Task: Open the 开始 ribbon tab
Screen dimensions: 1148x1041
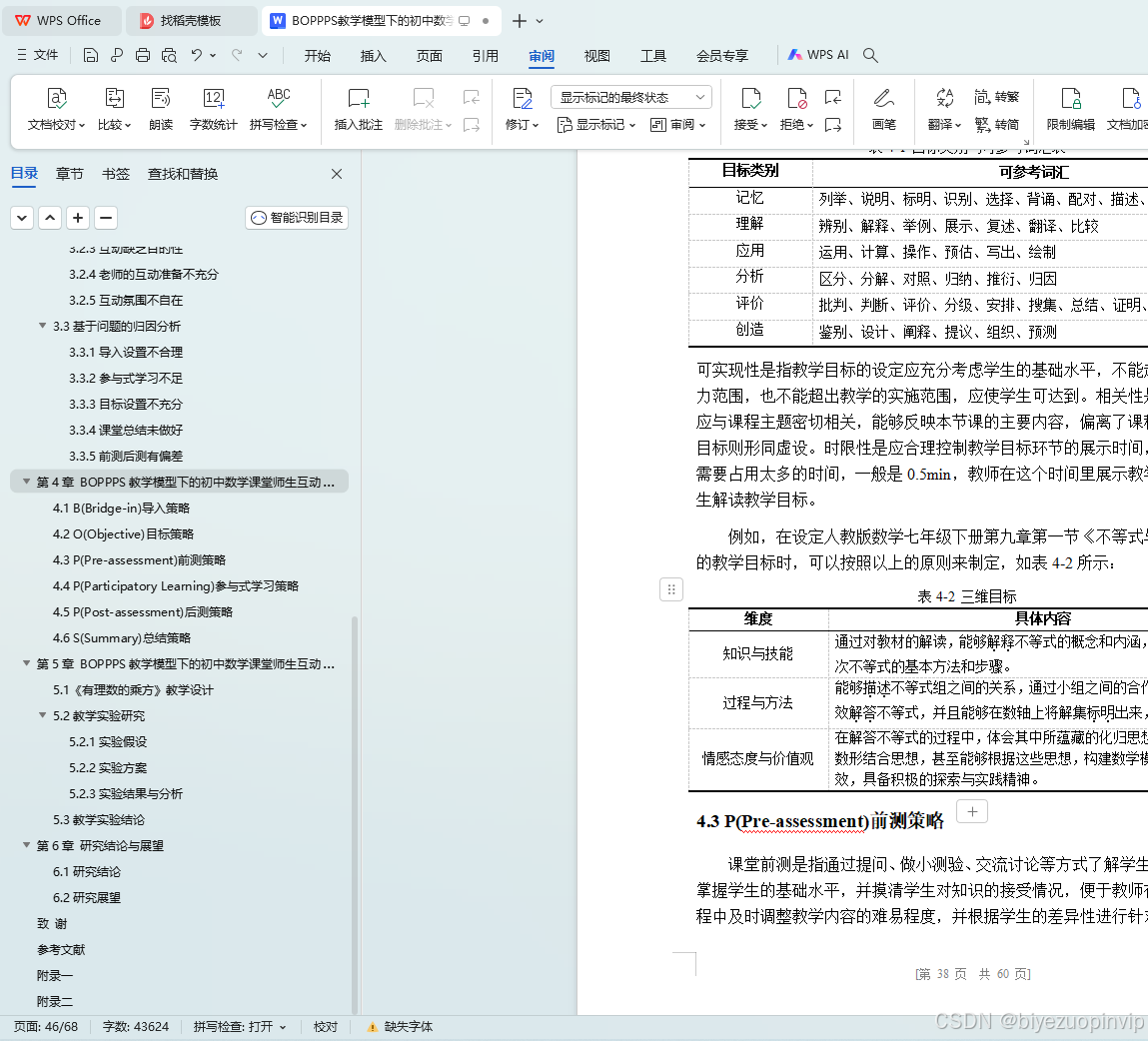Action: (317, 56)
